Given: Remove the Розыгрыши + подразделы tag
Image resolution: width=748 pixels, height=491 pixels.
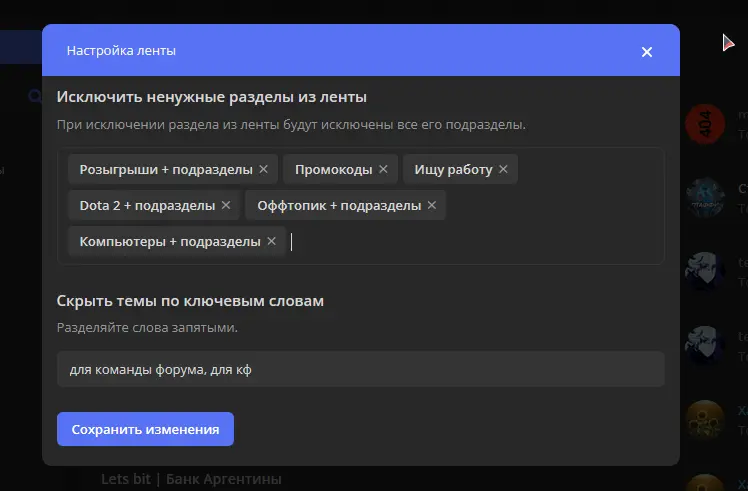Looking at the screenshot, I should (x=263, y=169).
